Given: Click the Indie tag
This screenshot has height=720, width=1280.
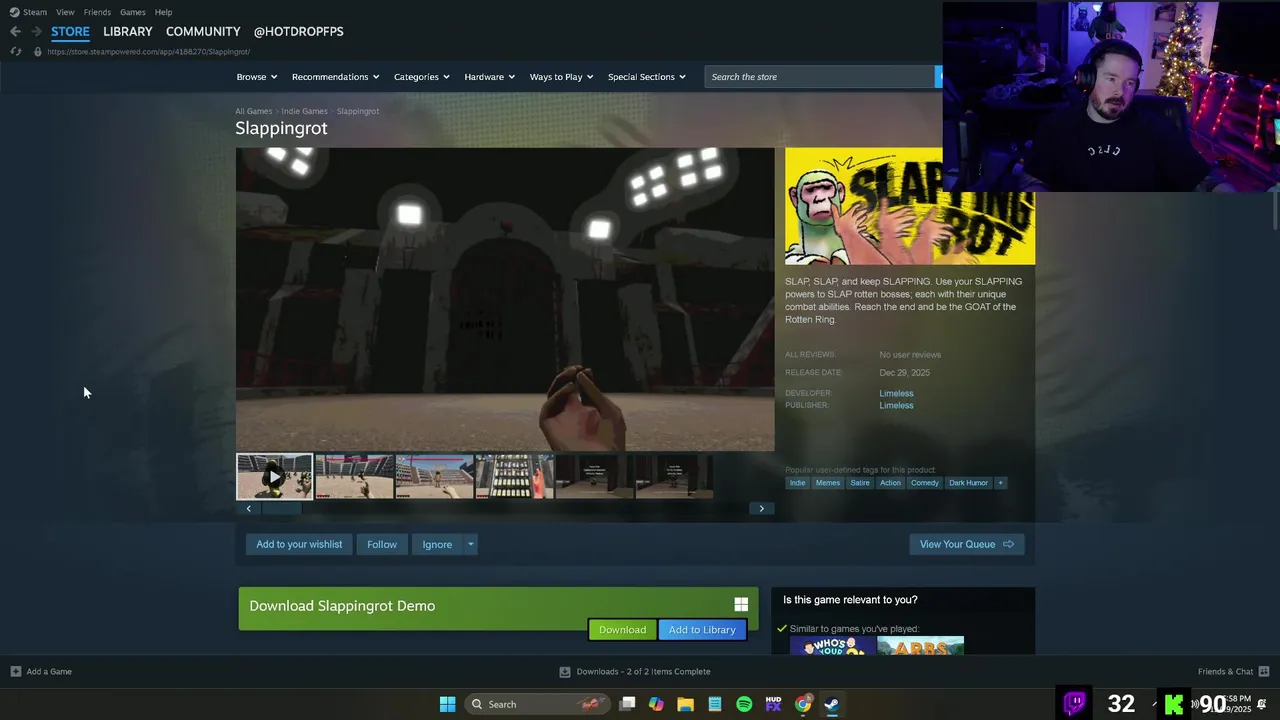Looking at the screenshot, I should (797, 483).
